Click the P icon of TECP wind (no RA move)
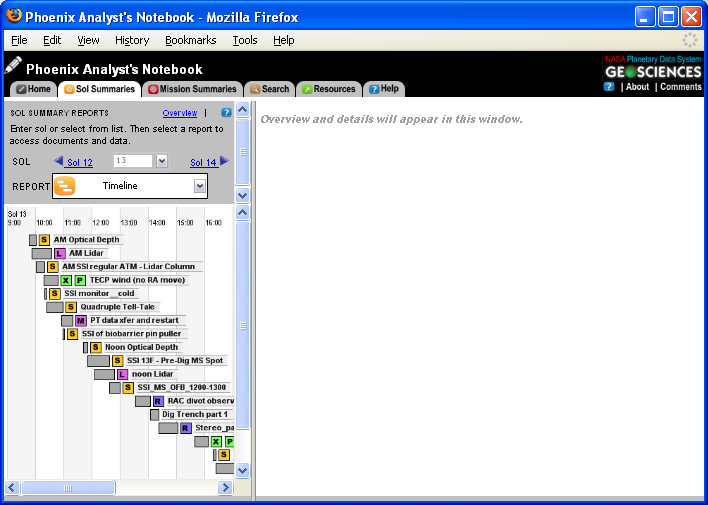Image resolution: width=708 pixels, height=505 pixels. (80, 280)
